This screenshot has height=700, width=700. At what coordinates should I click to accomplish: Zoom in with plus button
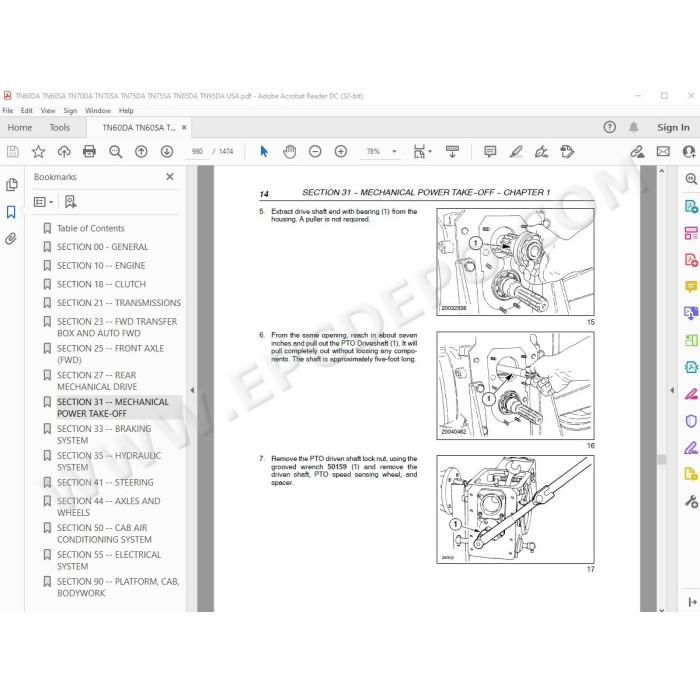[341, 152]
